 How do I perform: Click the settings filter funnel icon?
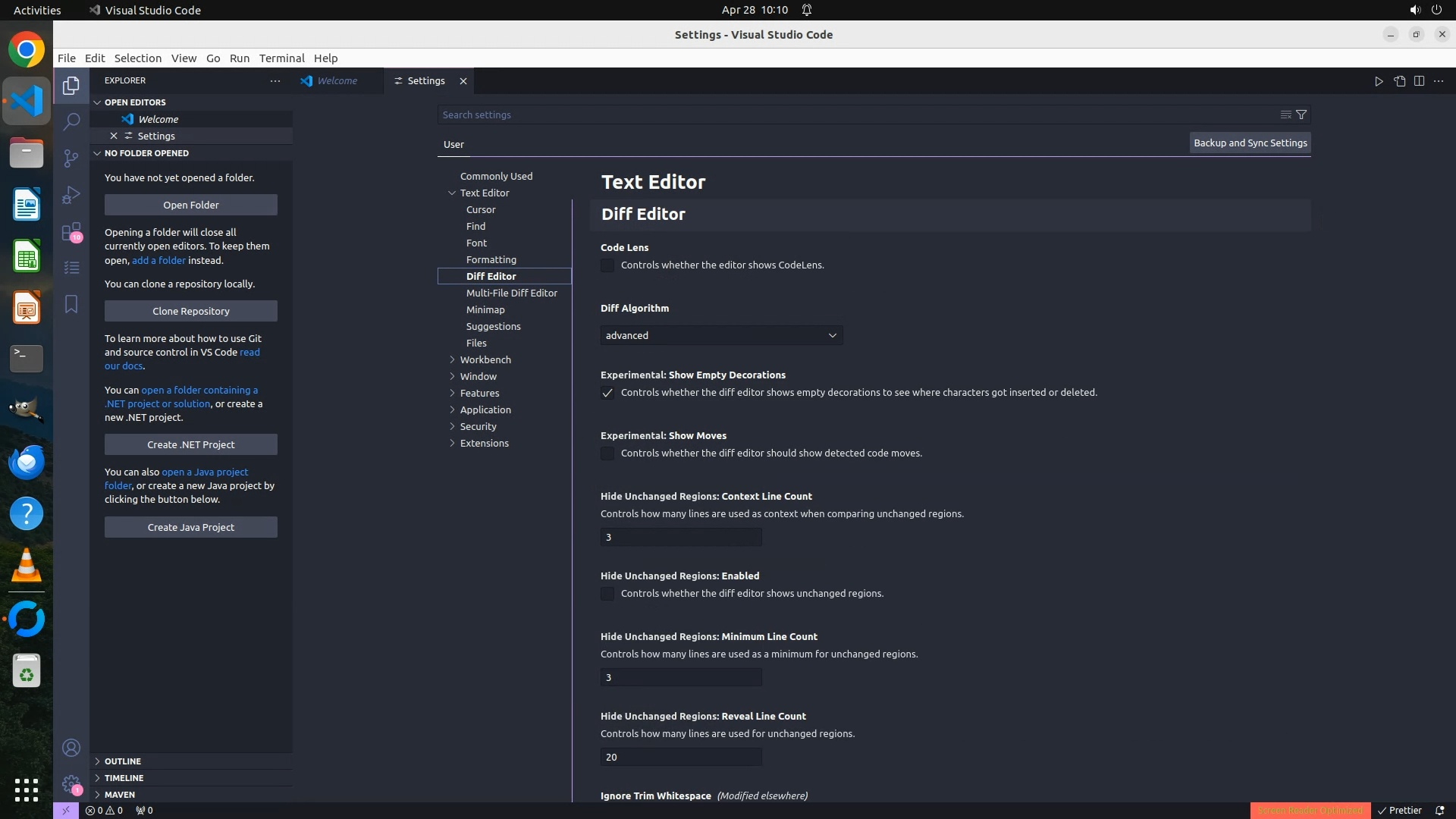[x=1301, y=115]
